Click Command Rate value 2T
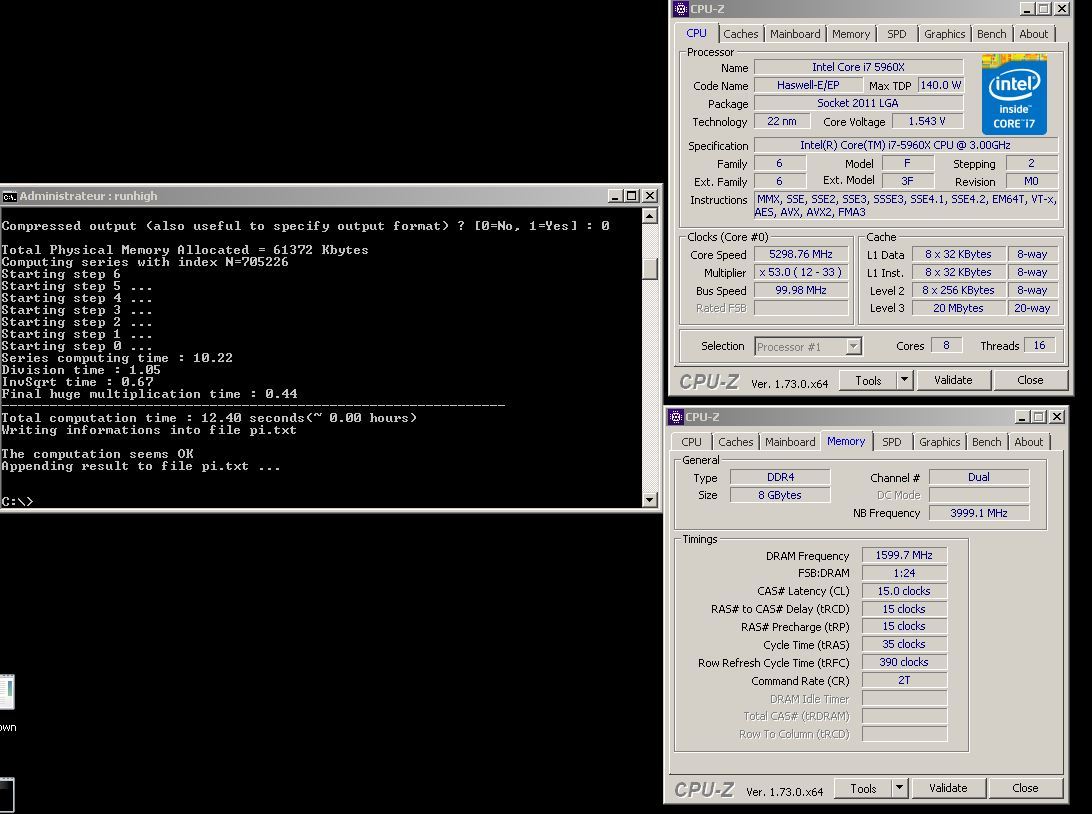The image size is (1092, 814). [x=904, y=680]
